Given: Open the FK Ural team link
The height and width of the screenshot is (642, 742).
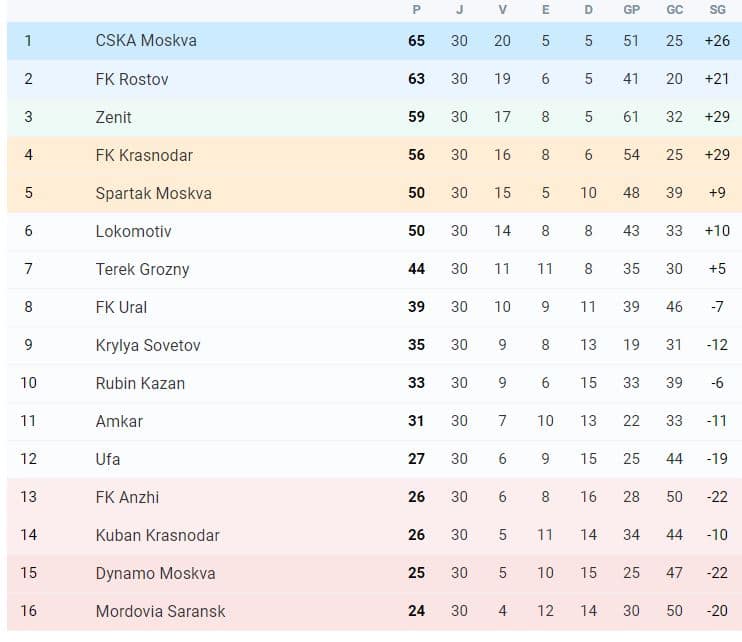Looking at the screenshot, I should [x=121, y=307].
